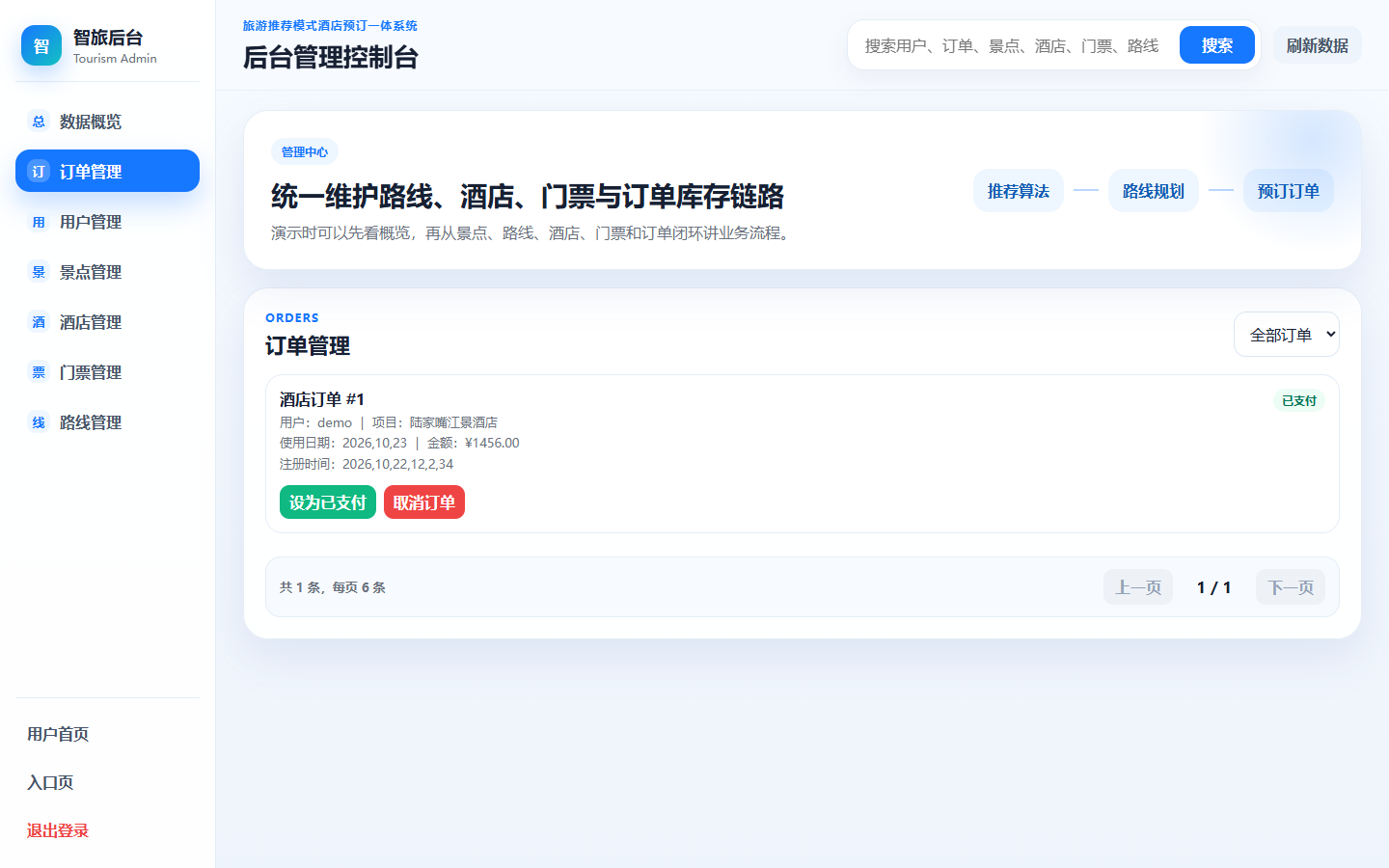The image size is (1389, 868).
Task: Click the 票 icon beside 门票管理
Action: click(x=39, y=372)
